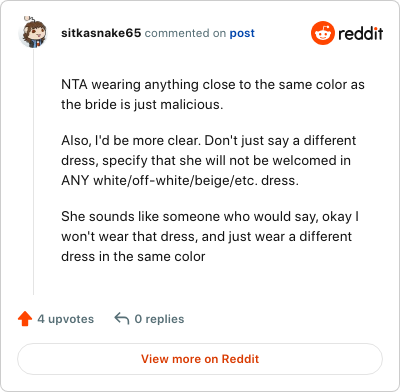Follow the blue "post" link
The image size is (400, 392).
tap(242, 33)
